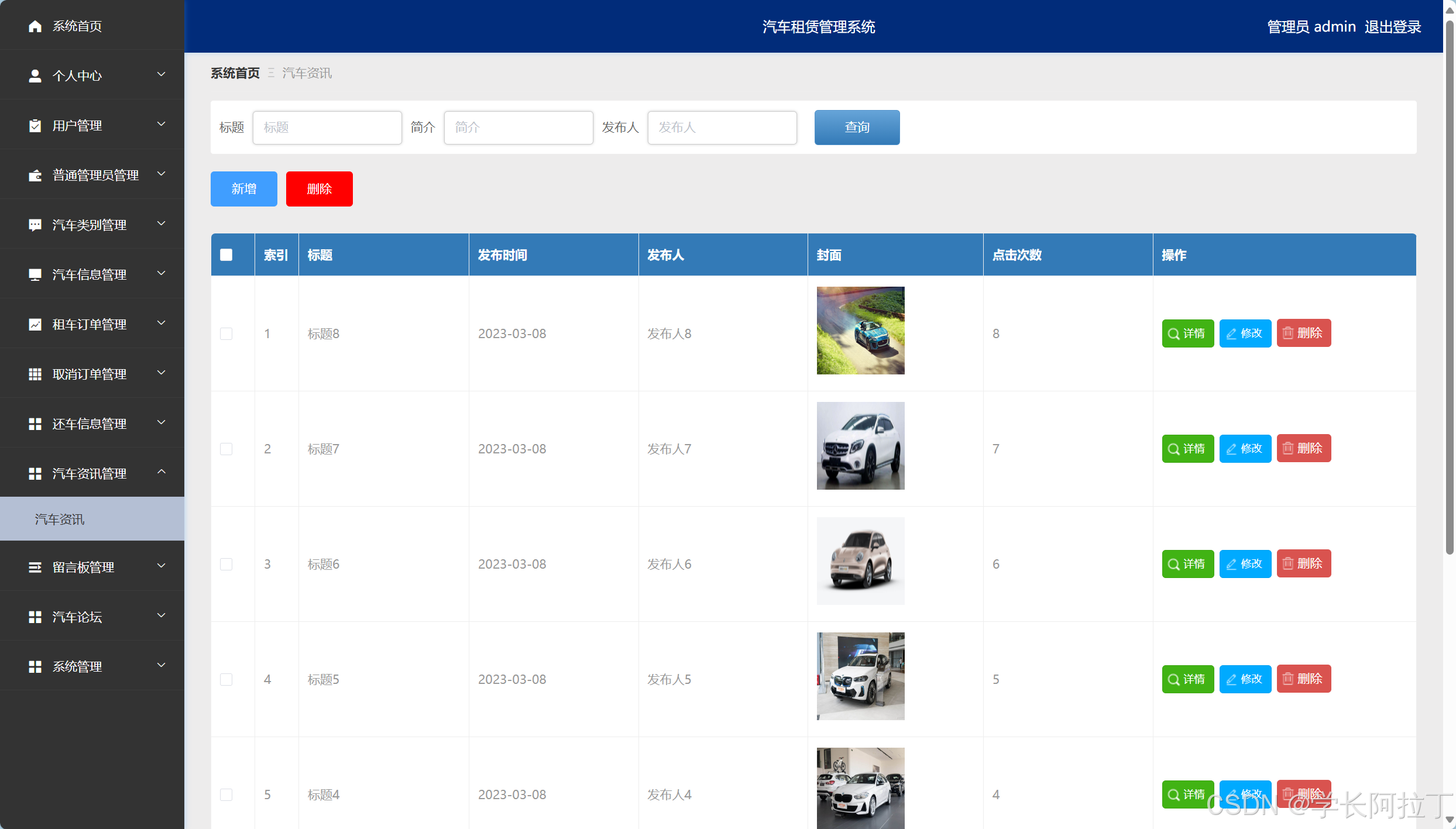Click the 退出登录 logout link
Image resolution: width=1456 pixels, height=829 pixels.
tap(1392, 27)
